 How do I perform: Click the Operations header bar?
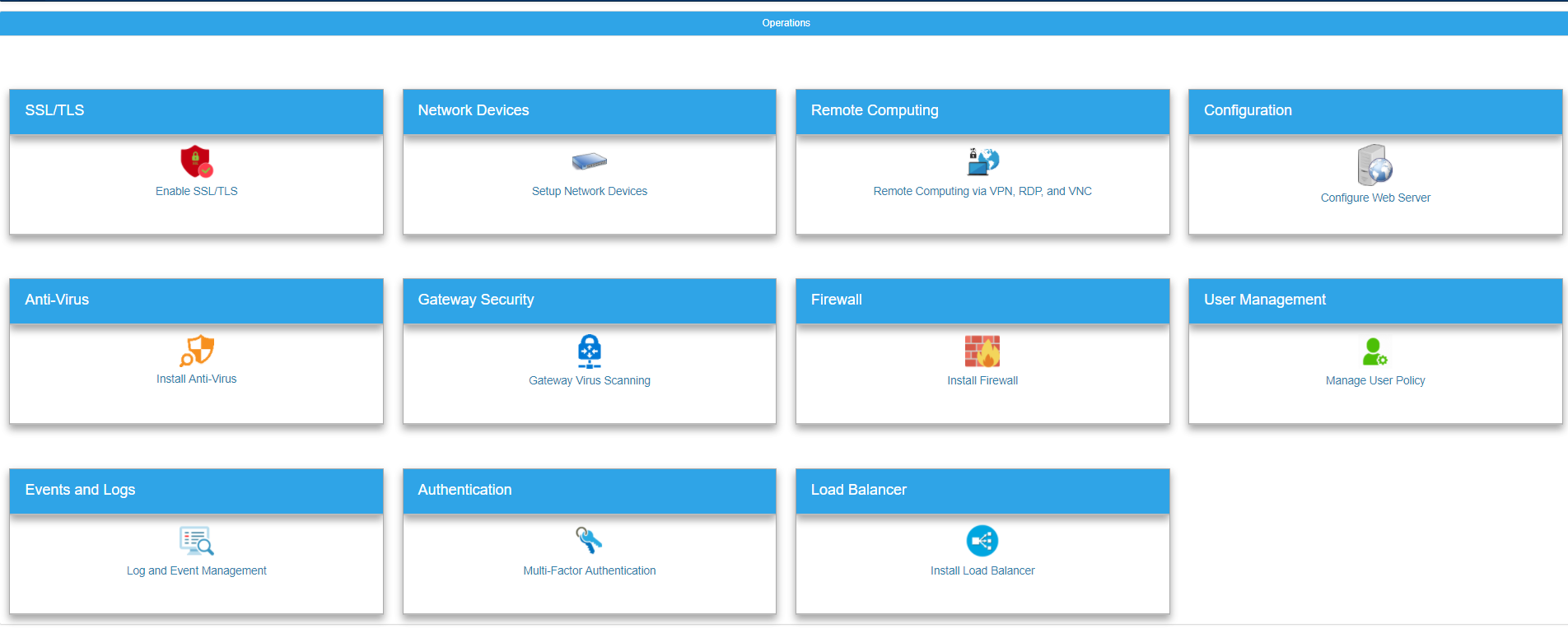point(784,23)
